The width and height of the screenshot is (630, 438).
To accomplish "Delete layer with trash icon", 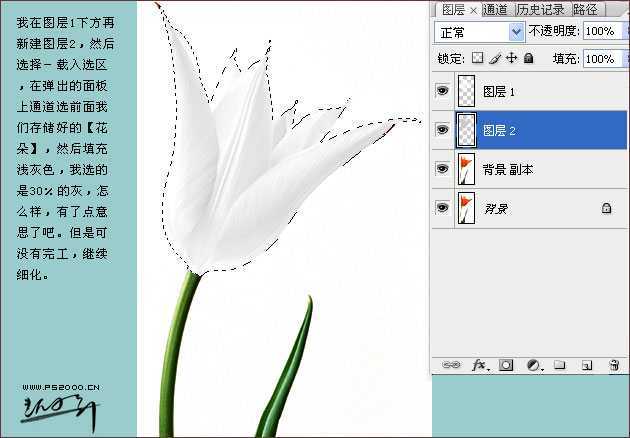I will tap(614, 365).
